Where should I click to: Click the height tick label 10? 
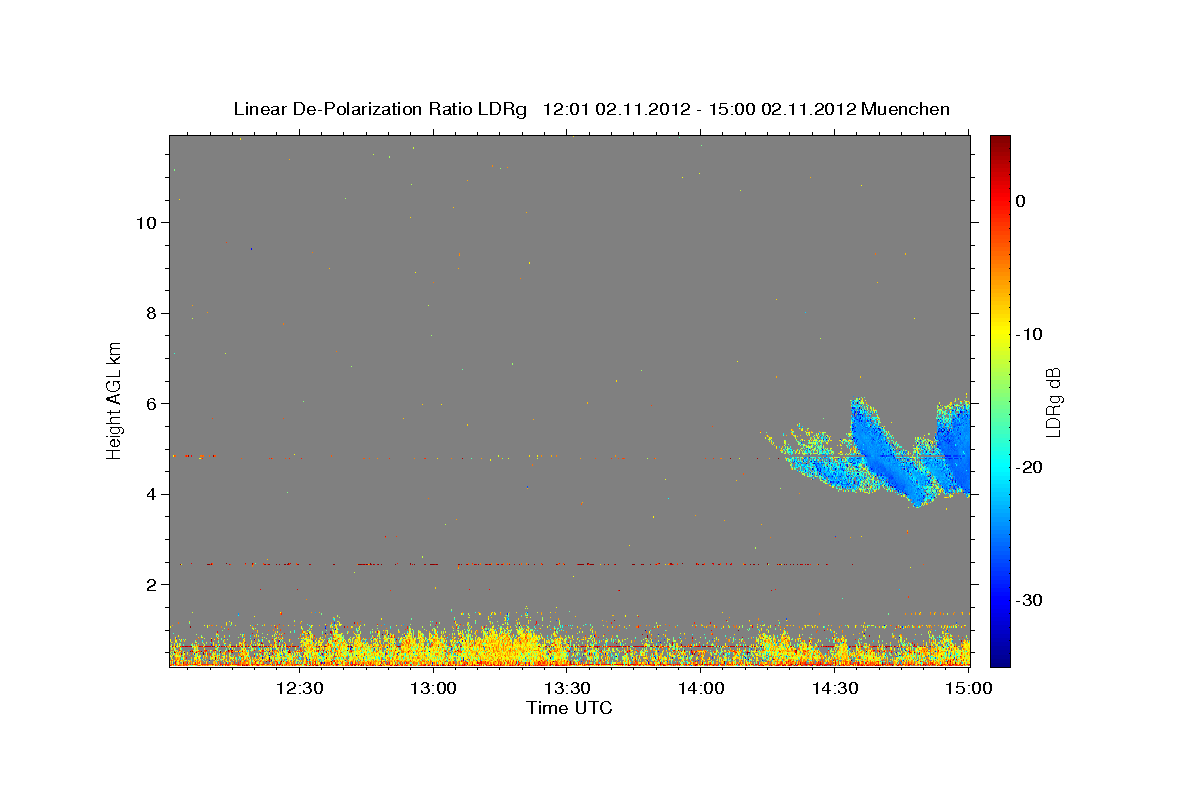pos(145,222)
